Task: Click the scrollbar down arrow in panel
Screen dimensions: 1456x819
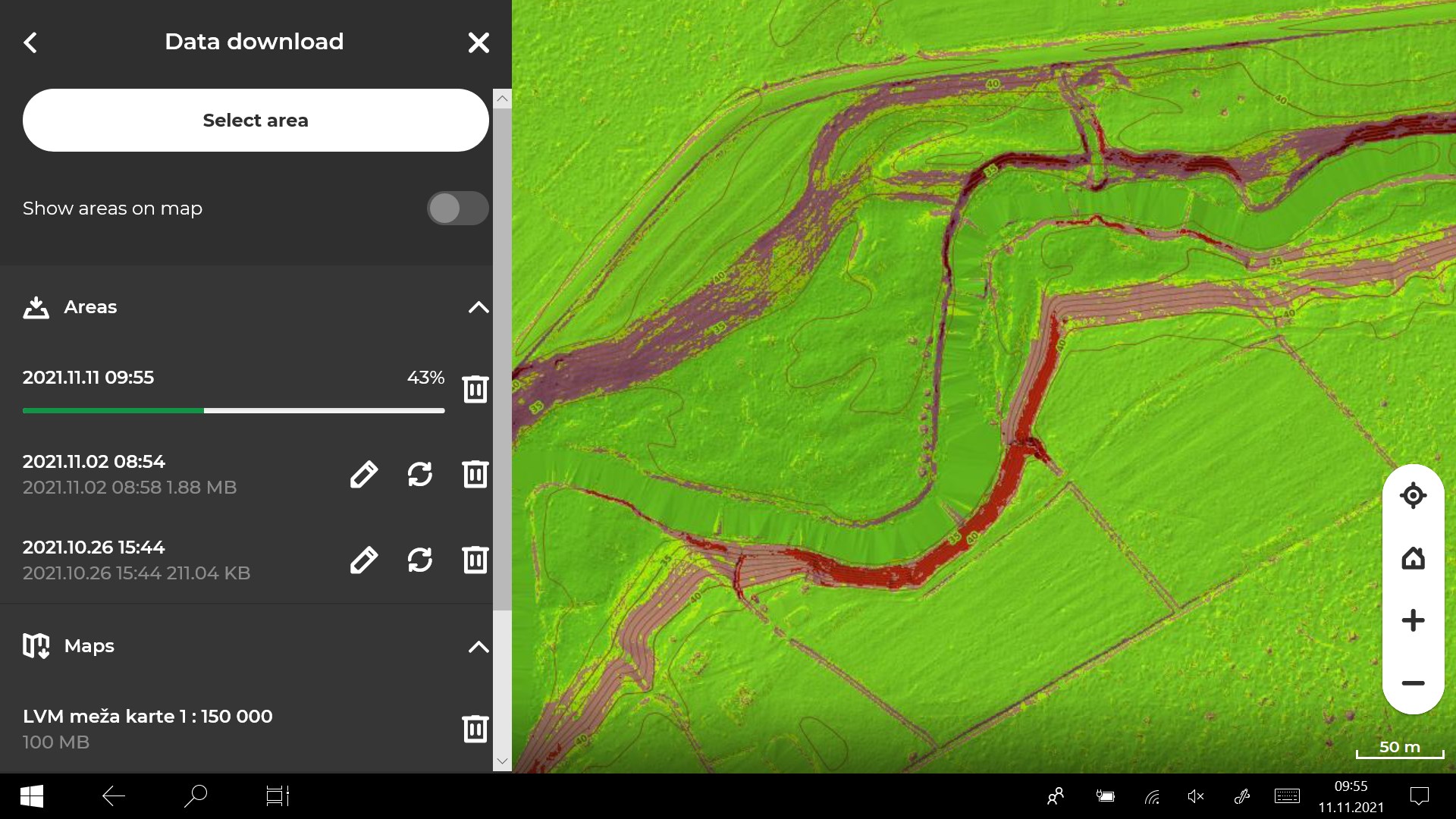Action: 502,761
